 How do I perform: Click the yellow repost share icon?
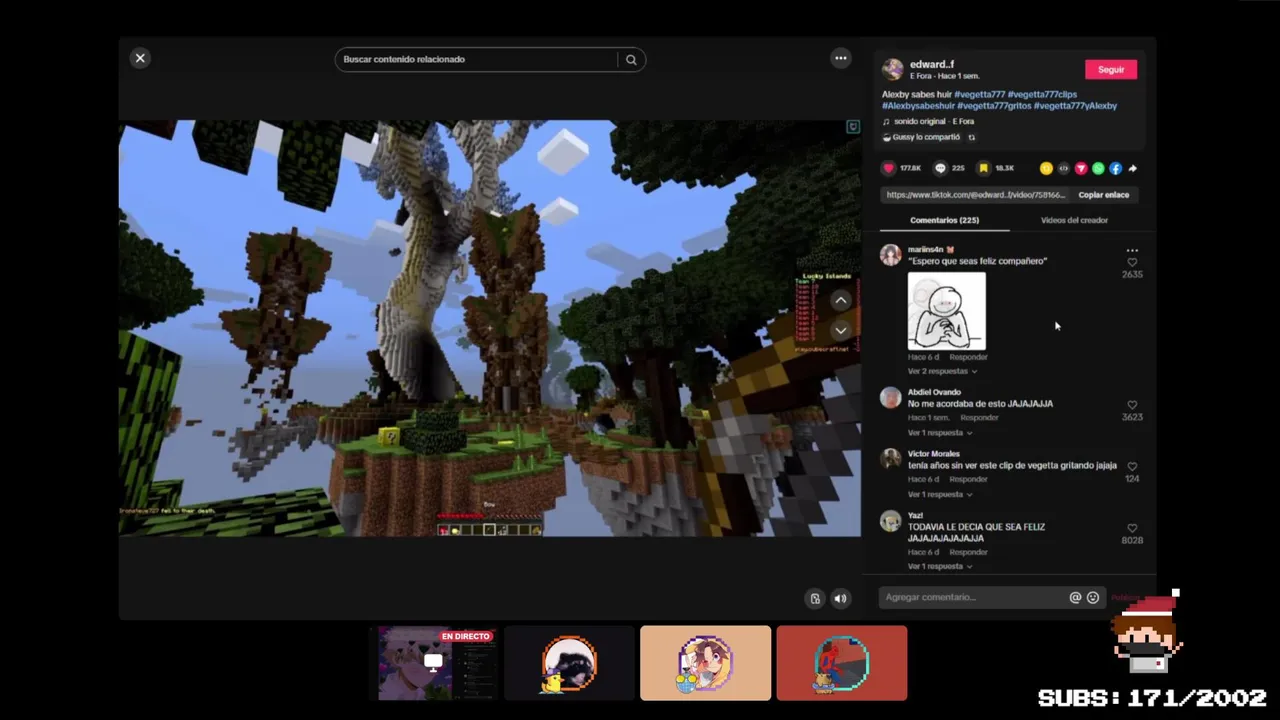click(x=1046, y=168)
